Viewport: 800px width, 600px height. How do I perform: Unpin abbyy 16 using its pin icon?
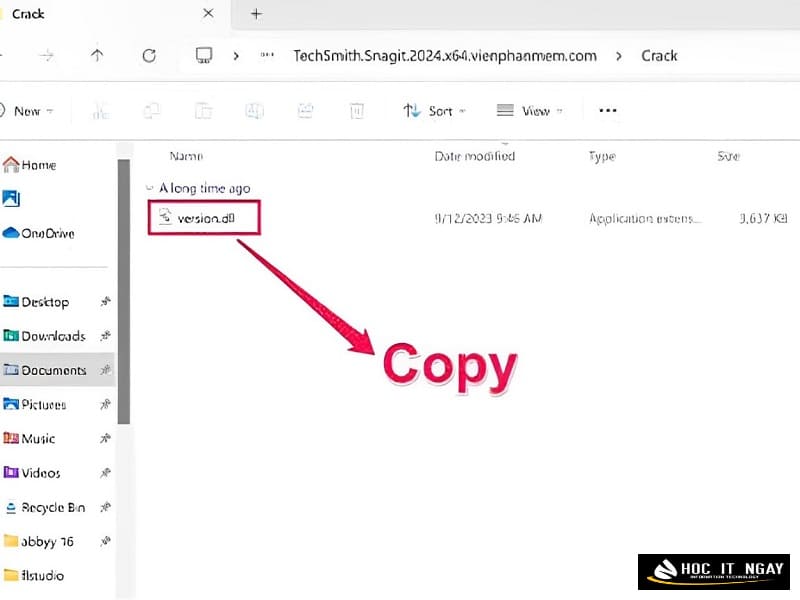[105, 541]
